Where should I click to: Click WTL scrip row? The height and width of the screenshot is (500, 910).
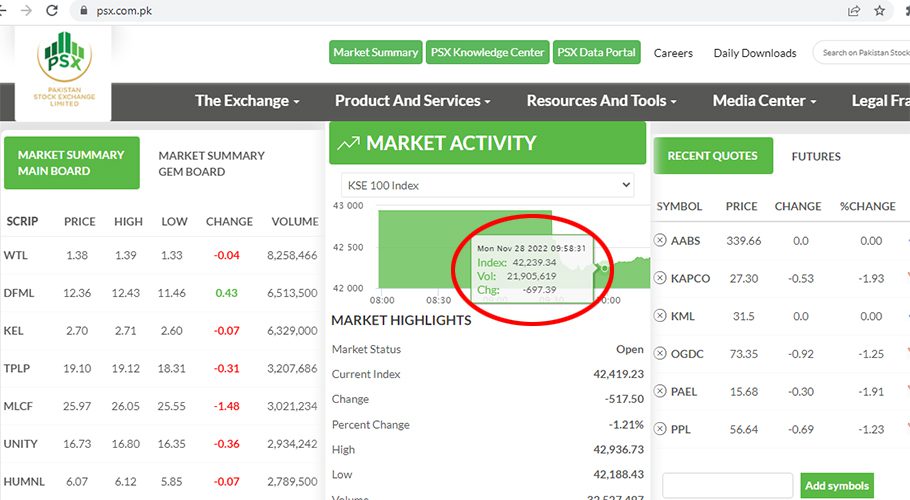pos(161,255)
